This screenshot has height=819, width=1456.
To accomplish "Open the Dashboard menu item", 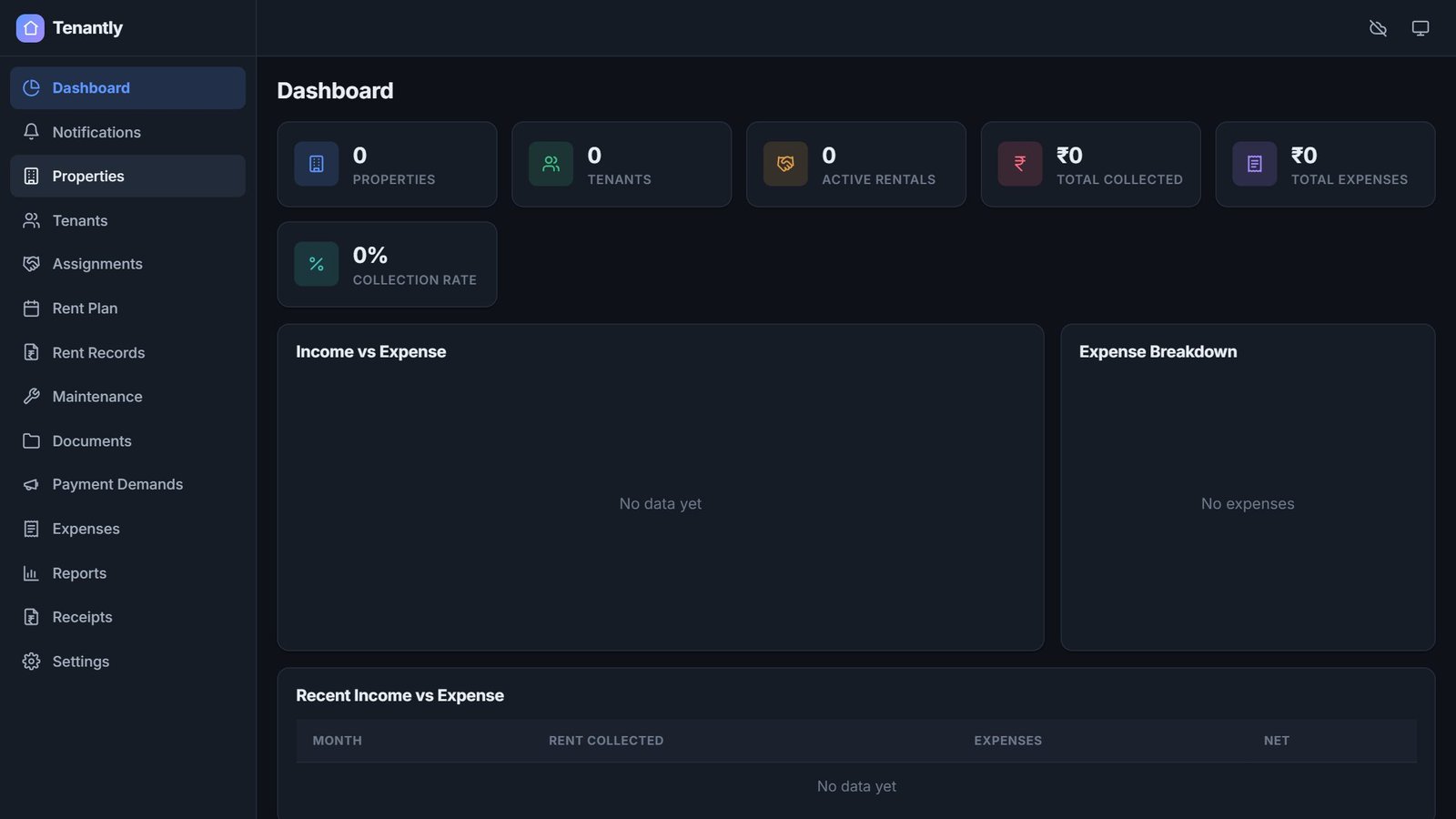I will point(127,88).
